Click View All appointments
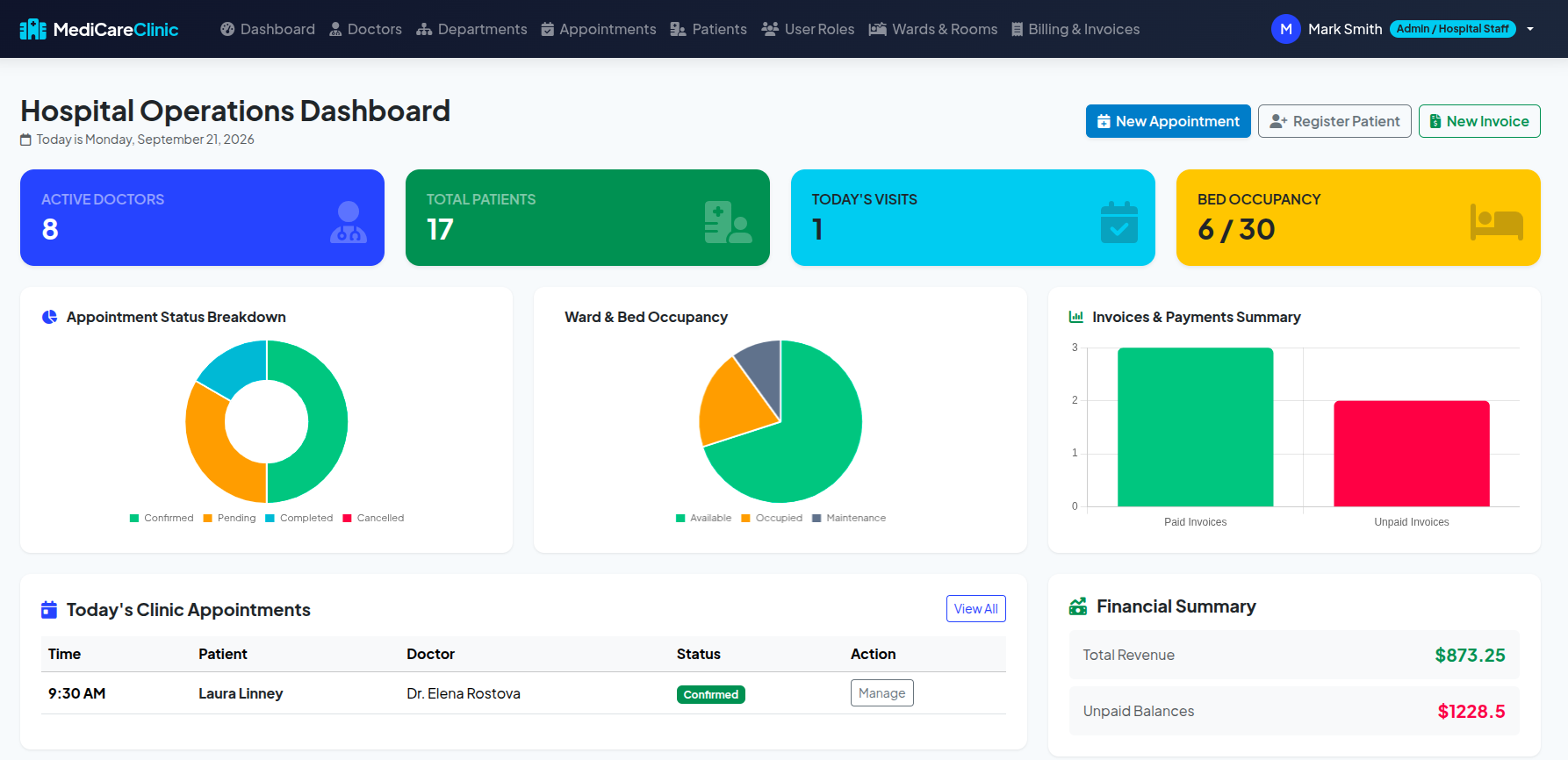Image resolution: width=1568 pixels, height=760 pixels. [976, 609]
